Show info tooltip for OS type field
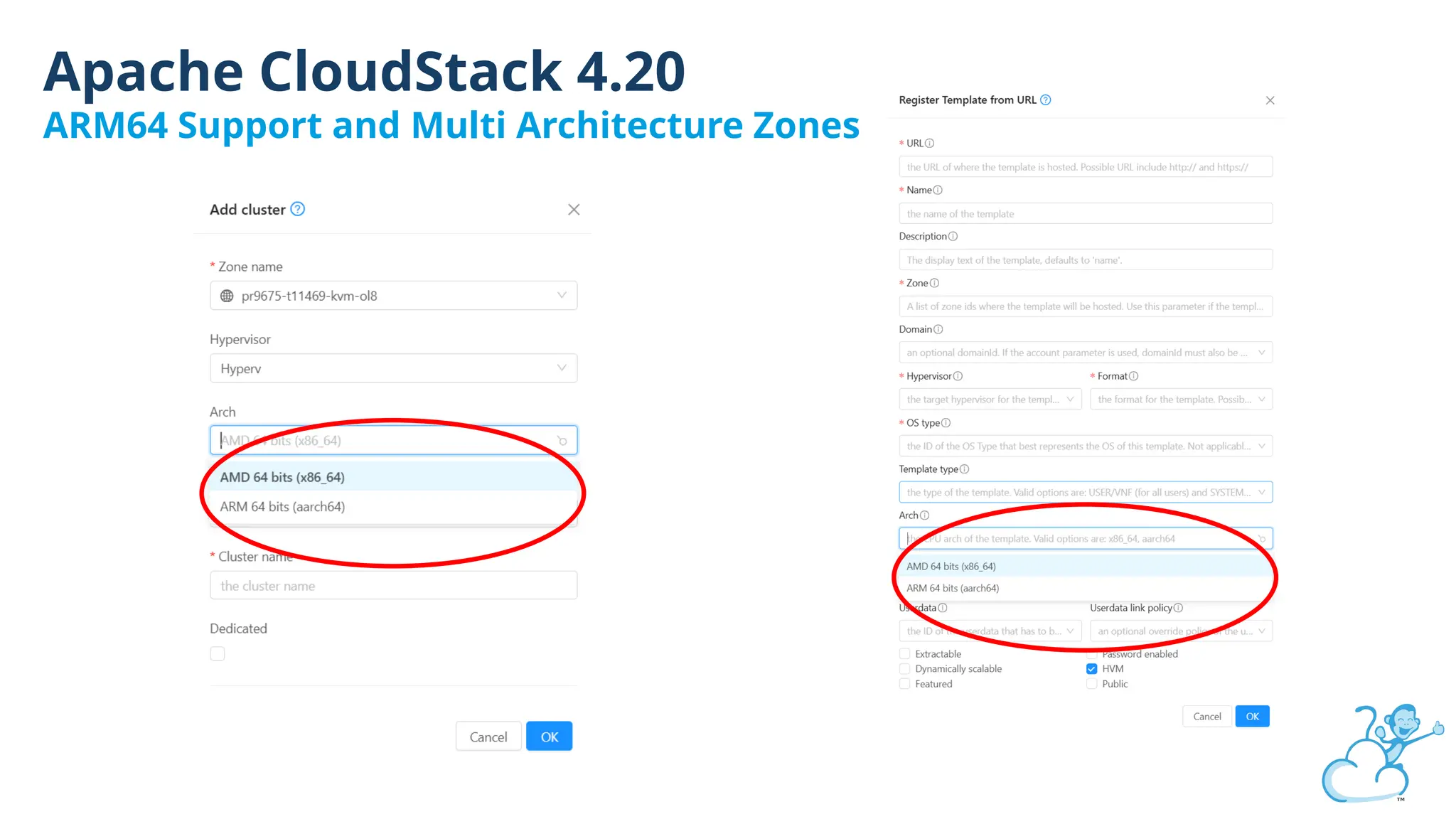The height and width of the screenshot is (819, 1456). coord(946,423)
